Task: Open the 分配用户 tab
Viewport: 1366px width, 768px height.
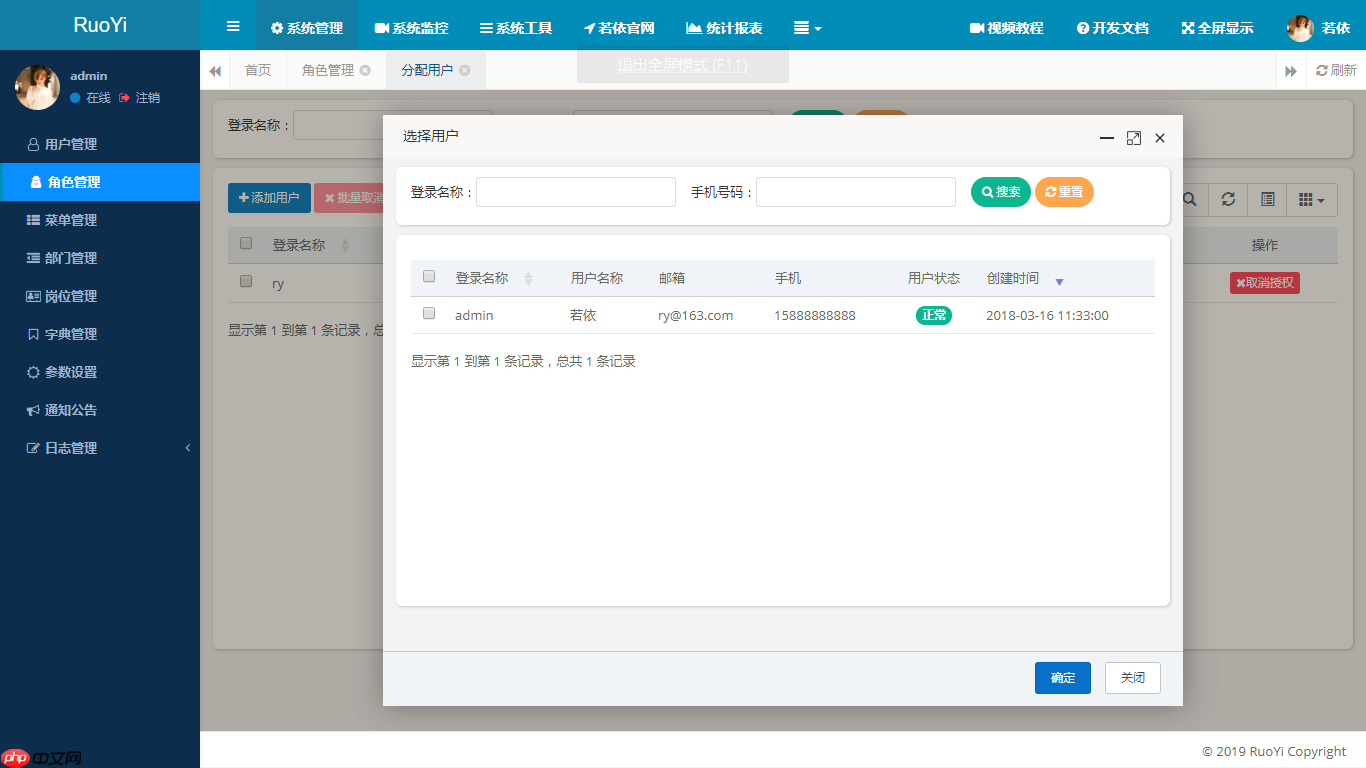Action: coord(428,71)
